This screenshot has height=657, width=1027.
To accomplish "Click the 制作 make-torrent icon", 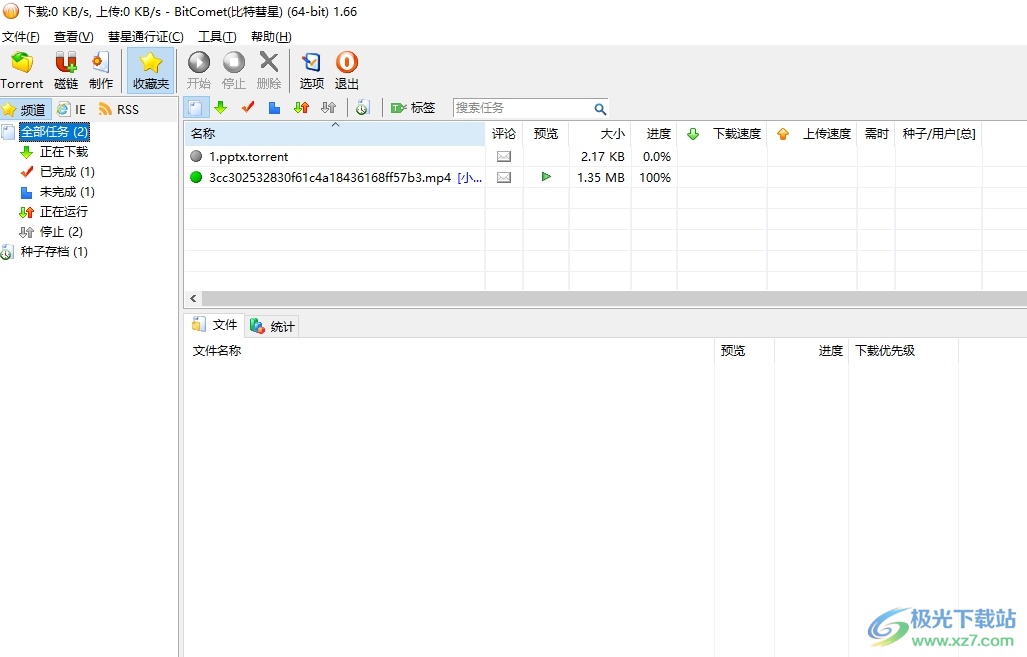I will [101, 70].
